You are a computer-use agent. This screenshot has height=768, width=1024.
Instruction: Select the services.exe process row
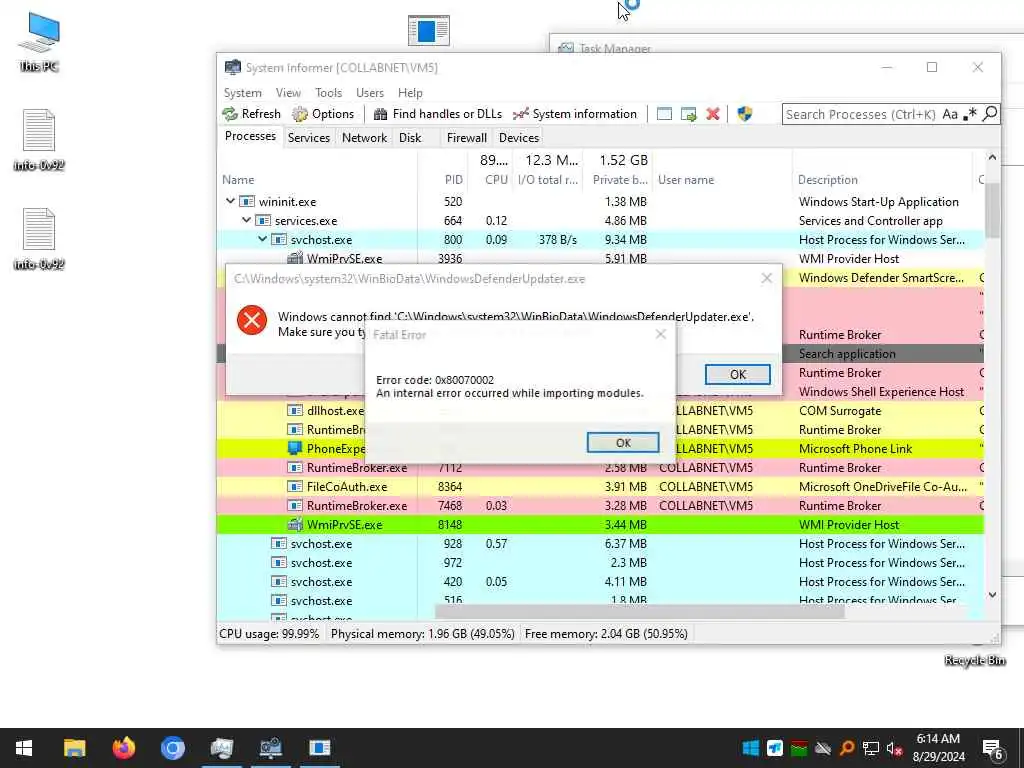tap(601, 221)
